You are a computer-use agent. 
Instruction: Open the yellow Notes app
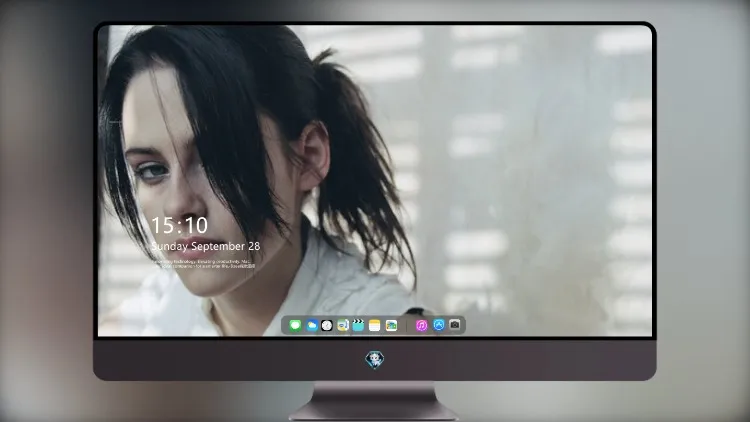coord(375,325)
